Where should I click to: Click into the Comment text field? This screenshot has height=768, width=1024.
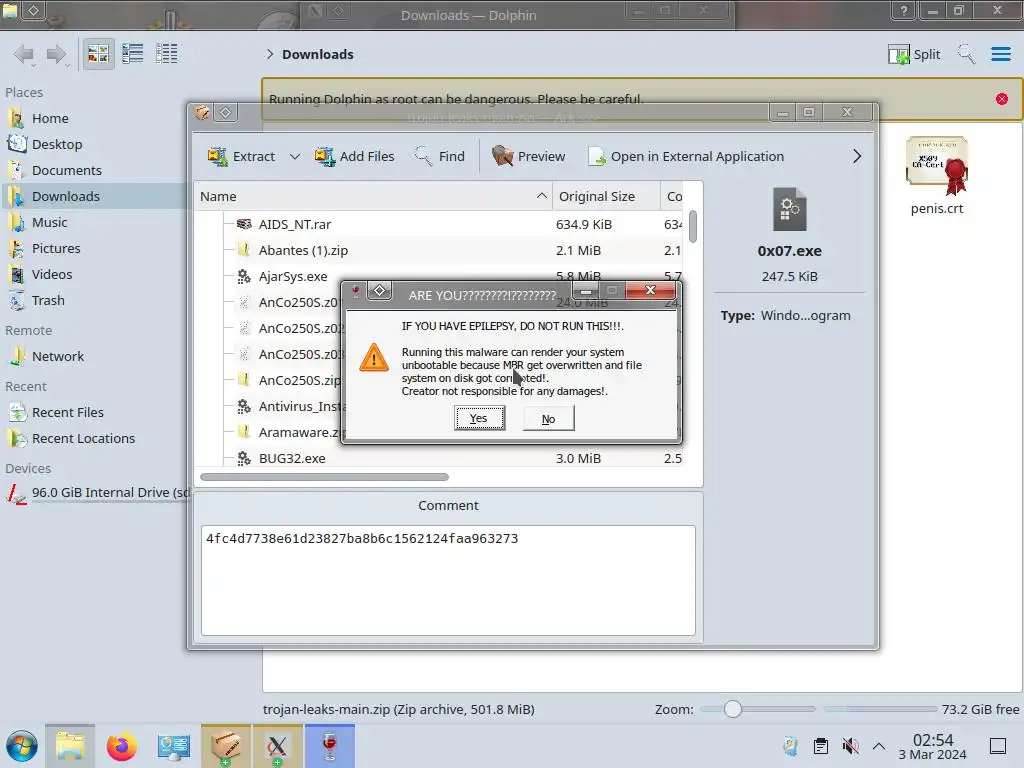click(x=448, y=580)
